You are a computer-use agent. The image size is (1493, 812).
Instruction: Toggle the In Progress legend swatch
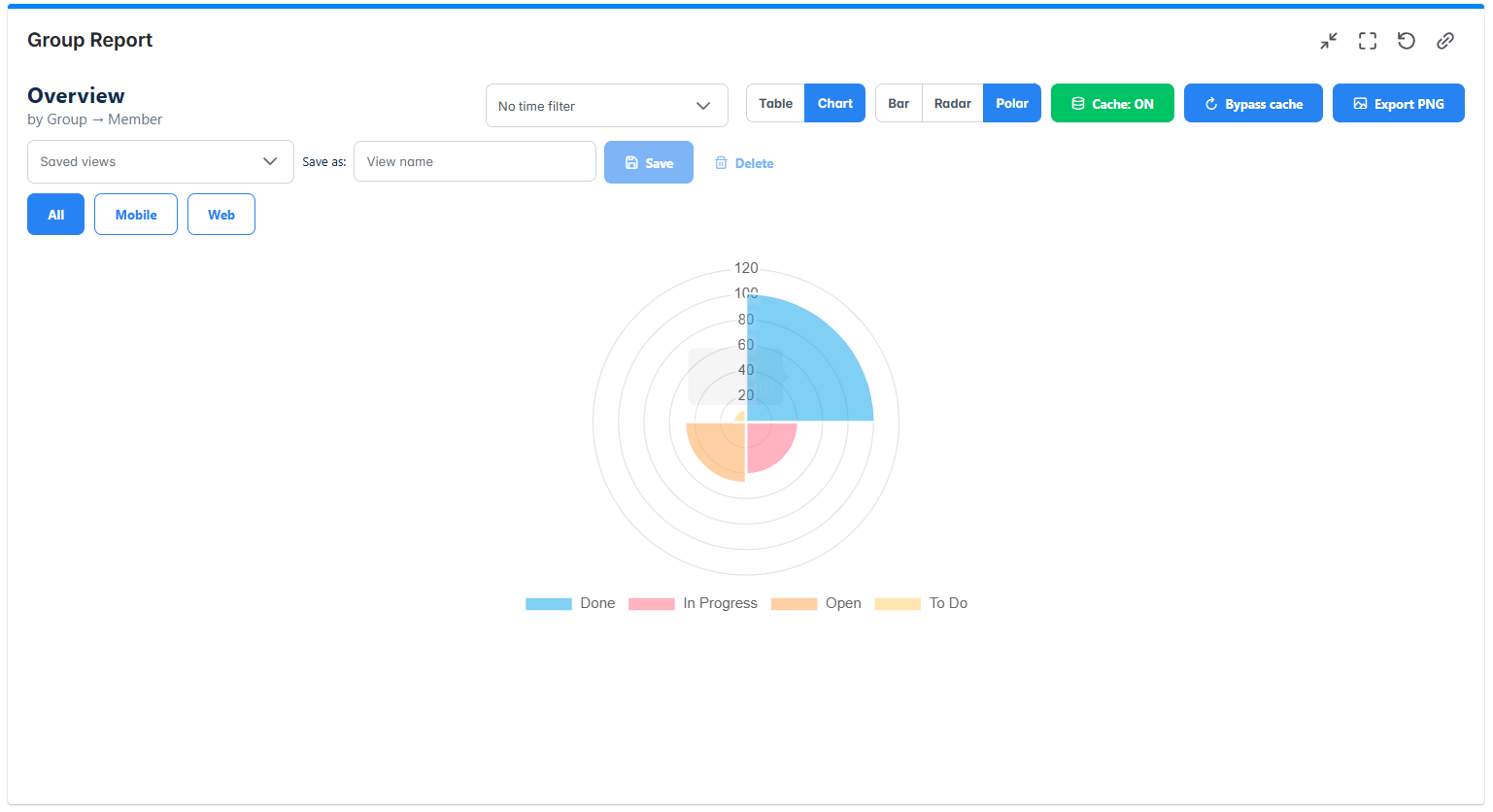tap(652, 603)
